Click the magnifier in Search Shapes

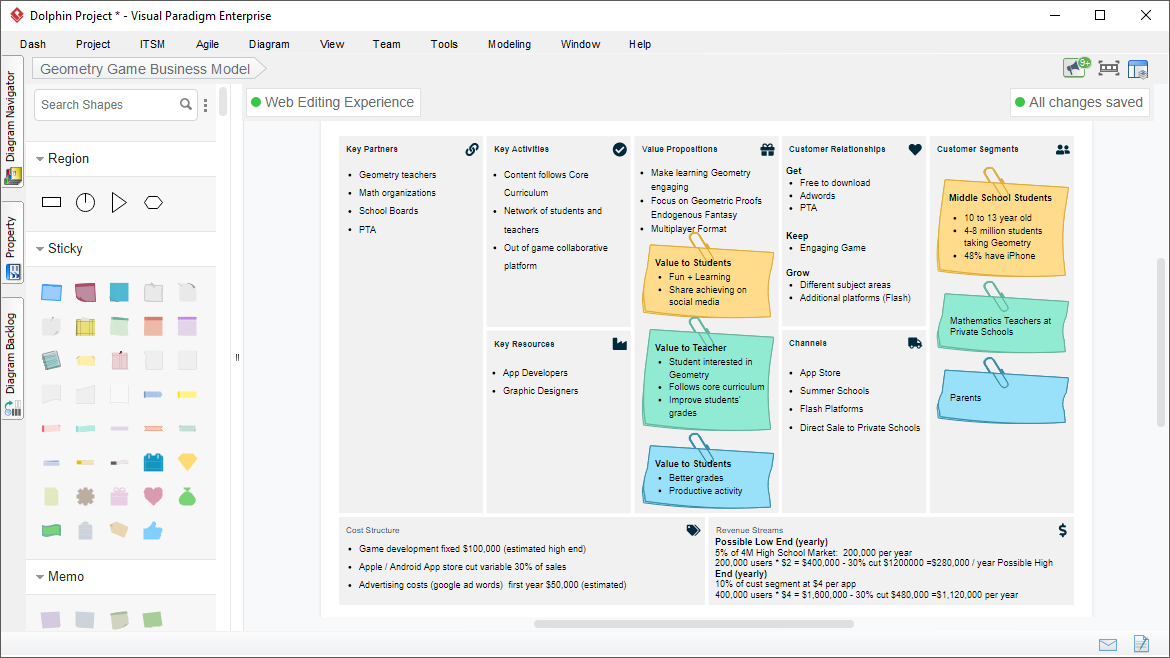click(x=185, y=104)
